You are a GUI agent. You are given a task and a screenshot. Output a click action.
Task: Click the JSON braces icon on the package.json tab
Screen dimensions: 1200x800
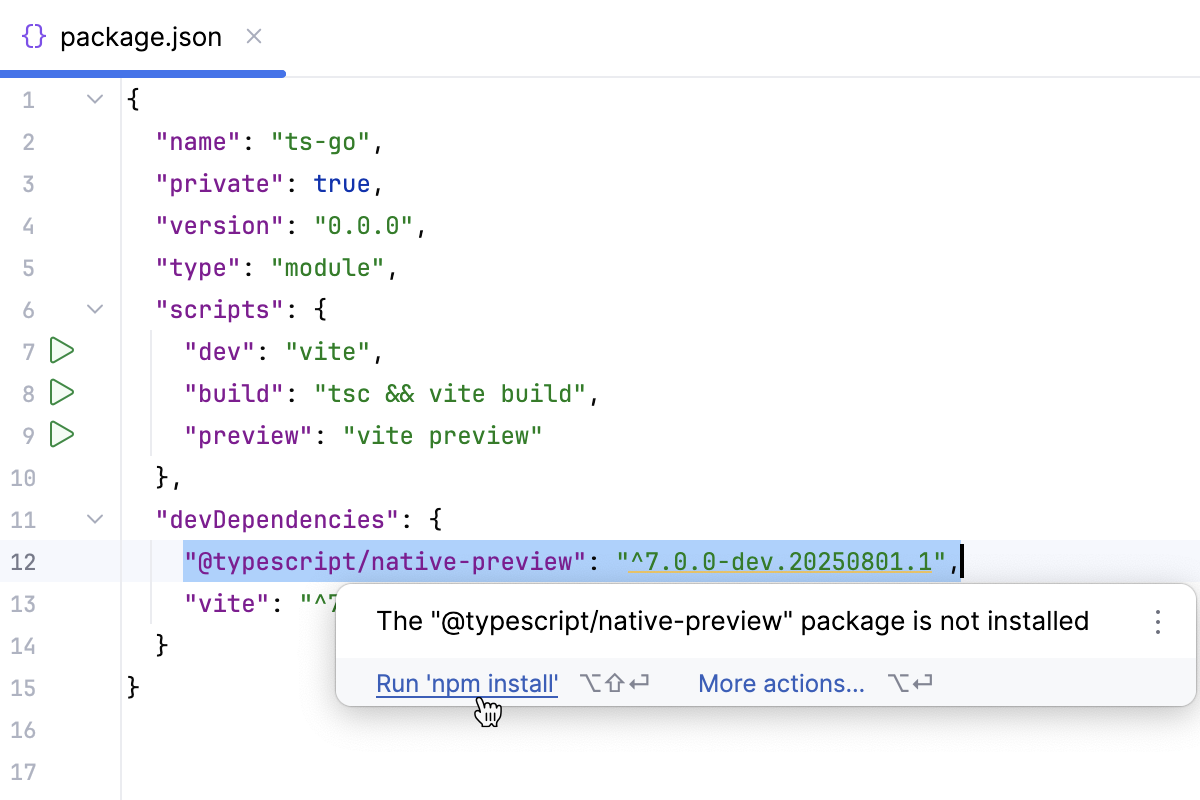click(x=33, y=36)
